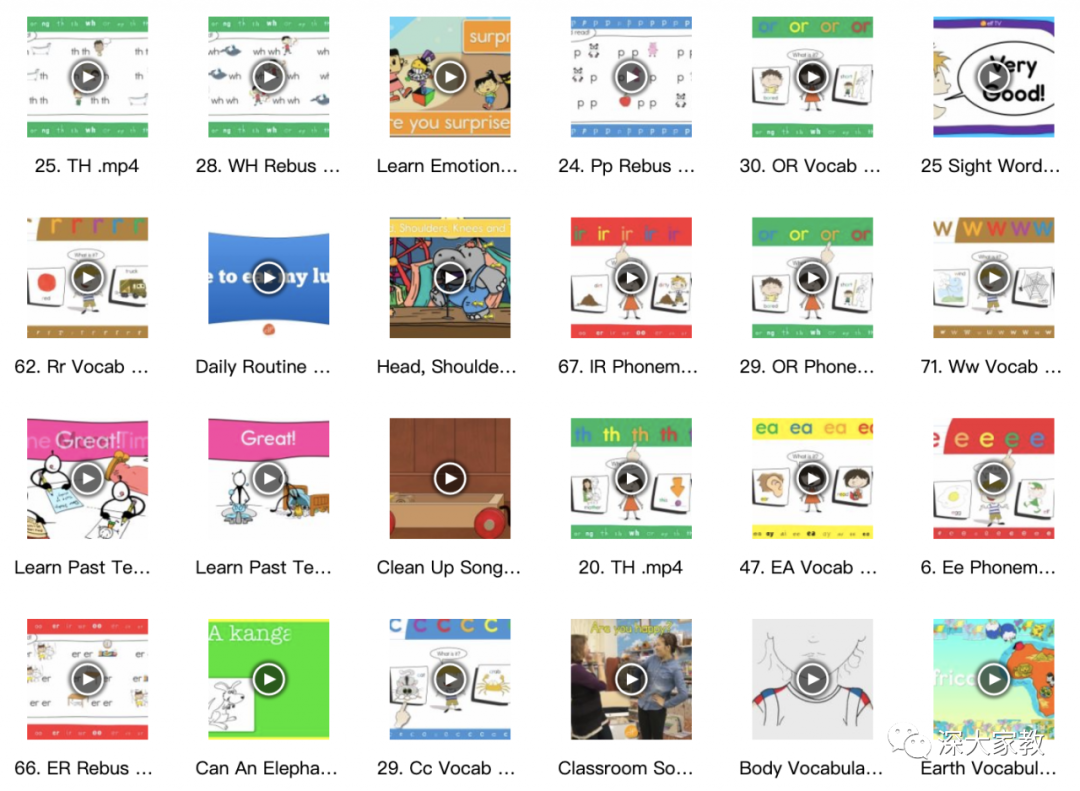The height and width of the screenshot is (791, 1080).
Task: Play the 25. TH .mp4 video
Action: tap(87, 76)
